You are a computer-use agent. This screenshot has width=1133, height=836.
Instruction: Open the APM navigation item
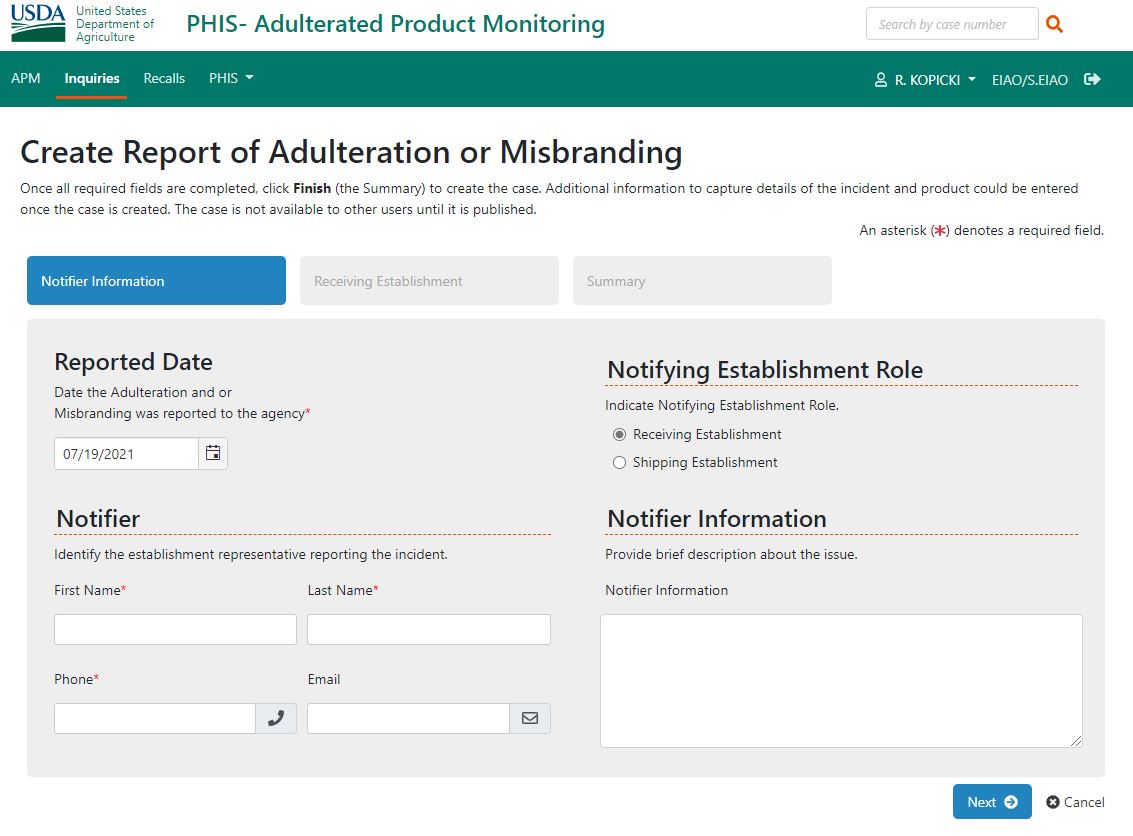coord(26,78)
